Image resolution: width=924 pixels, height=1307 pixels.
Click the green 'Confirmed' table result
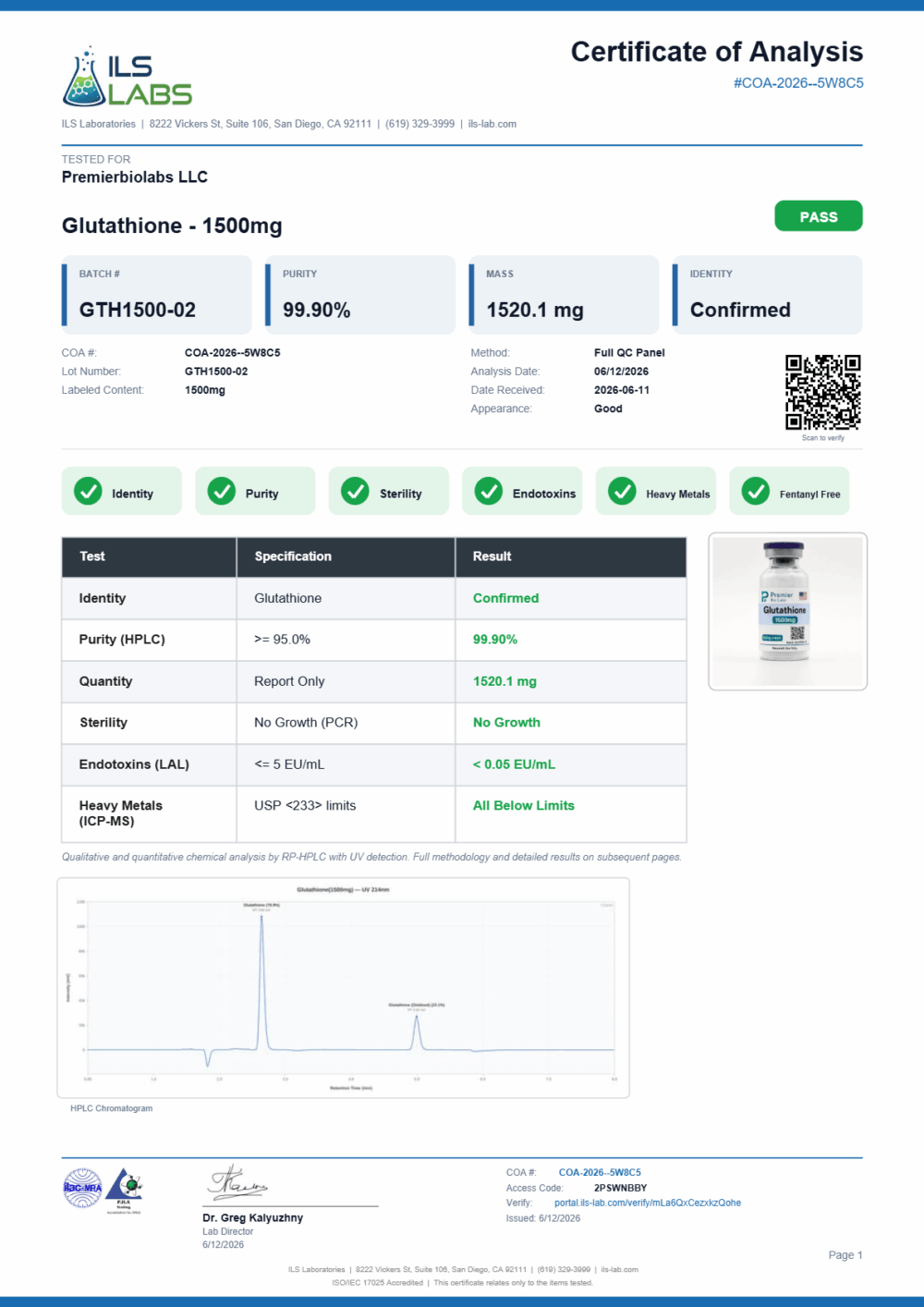505,598
